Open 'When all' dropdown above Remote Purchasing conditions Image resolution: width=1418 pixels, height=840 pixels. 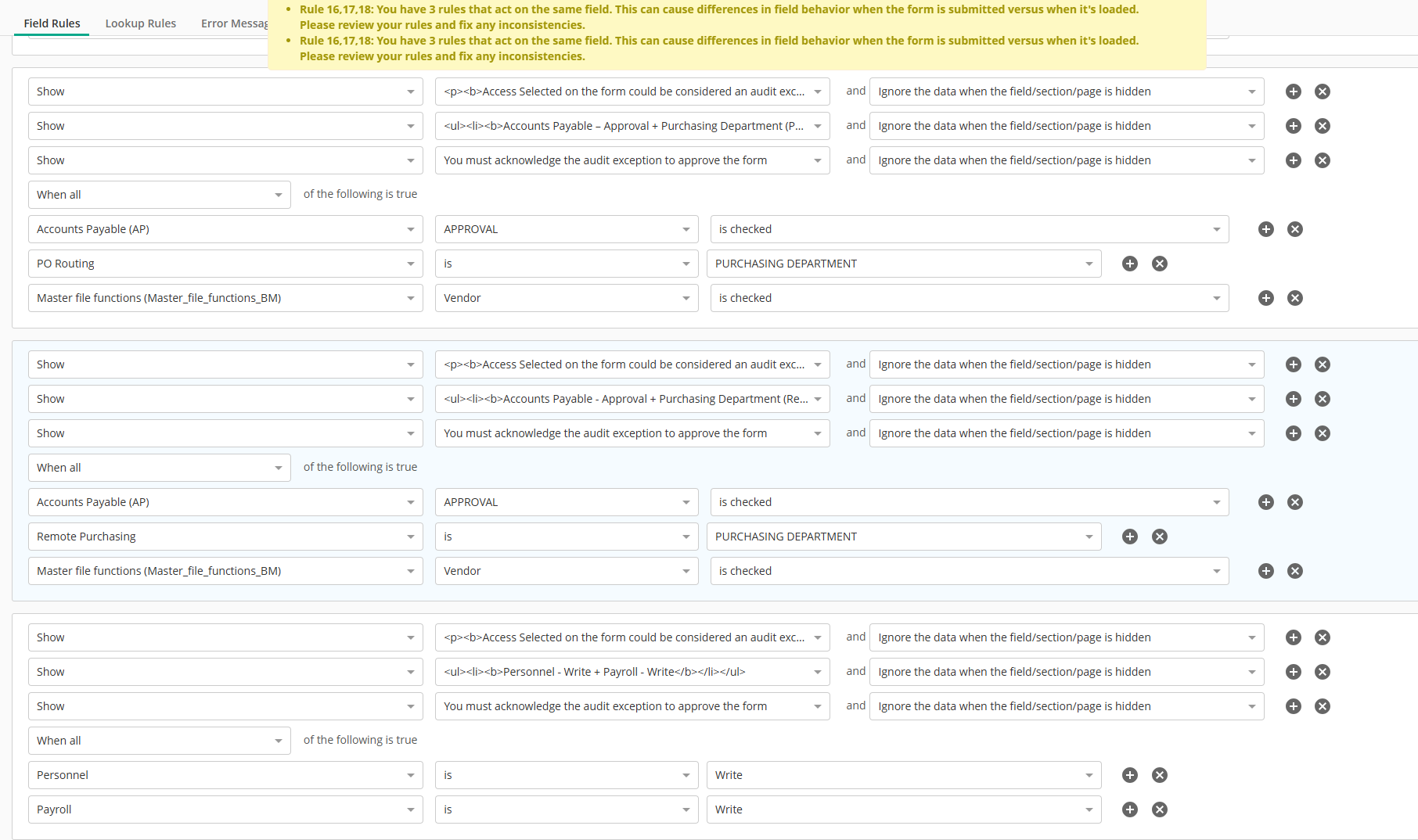tap(160, 468)
